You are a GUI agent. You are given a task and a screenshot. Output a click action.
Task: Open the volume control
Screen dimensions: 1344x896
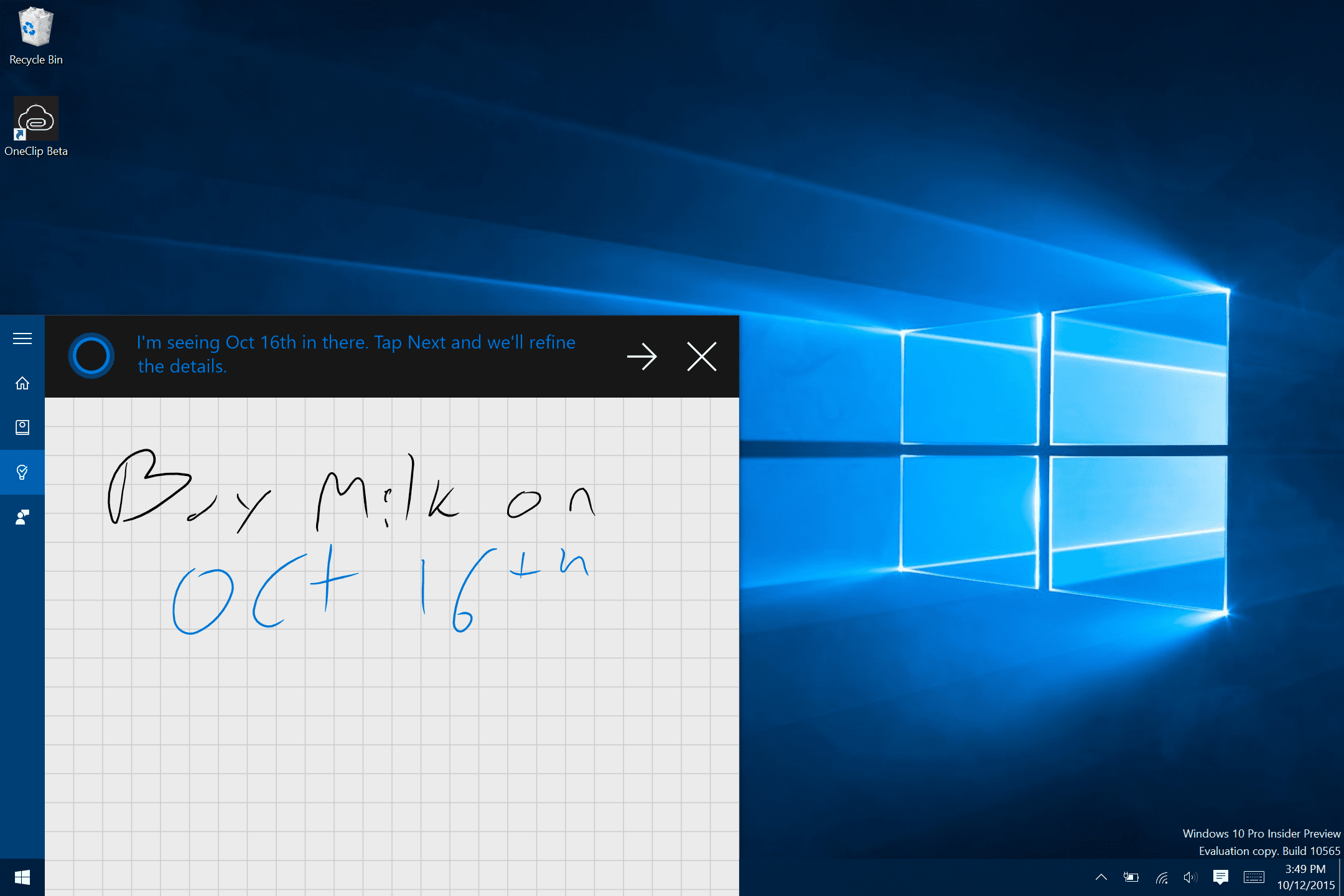click(1190, 877)
